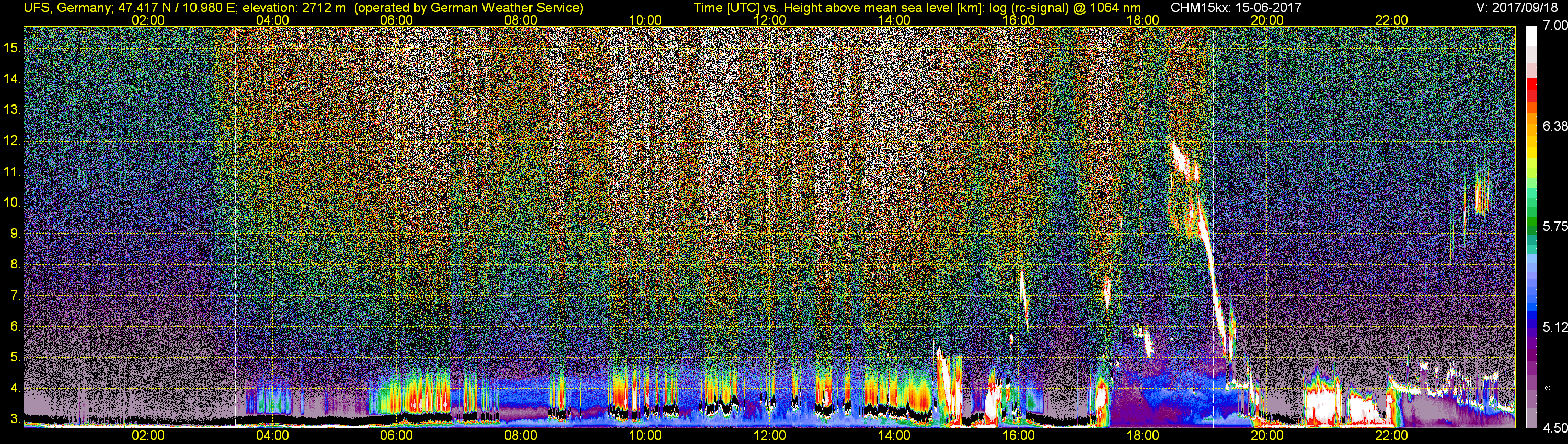Click the colorbar value 5.75
Screen dimensions: 1568x444
coord(1555,226)
